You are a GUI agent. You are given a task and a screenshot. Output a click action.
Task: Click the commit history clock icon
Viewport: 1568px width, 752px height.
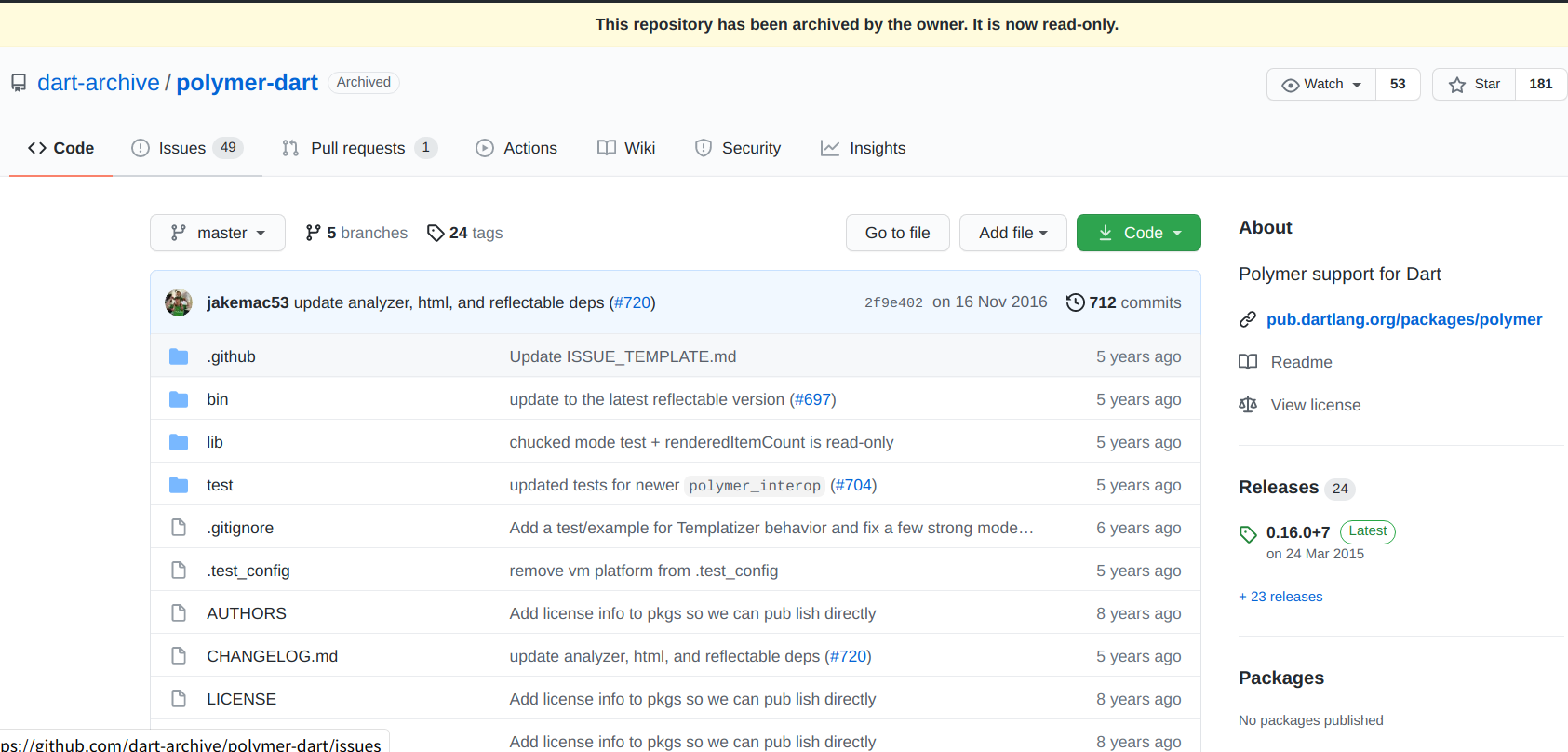(1075, 302)
